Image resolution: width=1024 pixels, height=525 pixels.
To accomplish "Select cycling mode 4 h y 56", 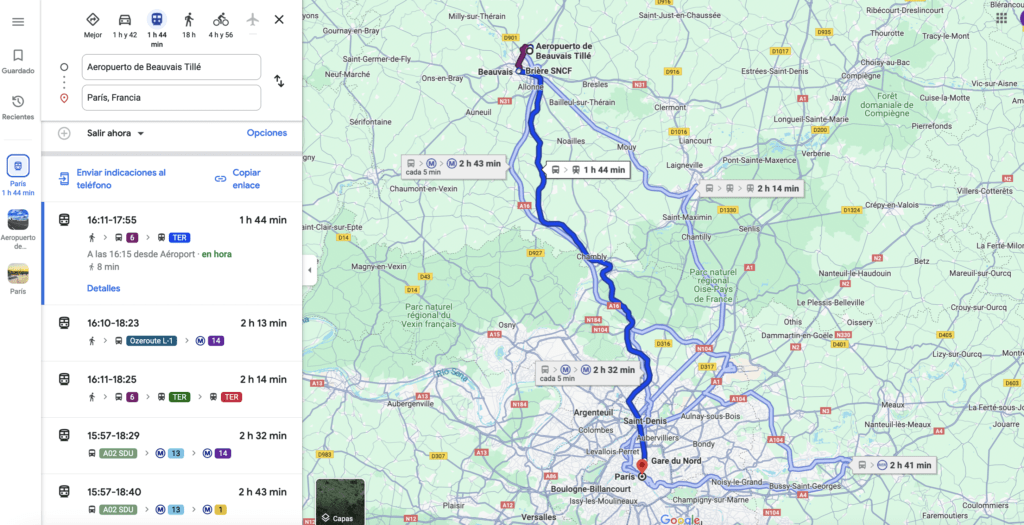I will click(x=221, y=25).
